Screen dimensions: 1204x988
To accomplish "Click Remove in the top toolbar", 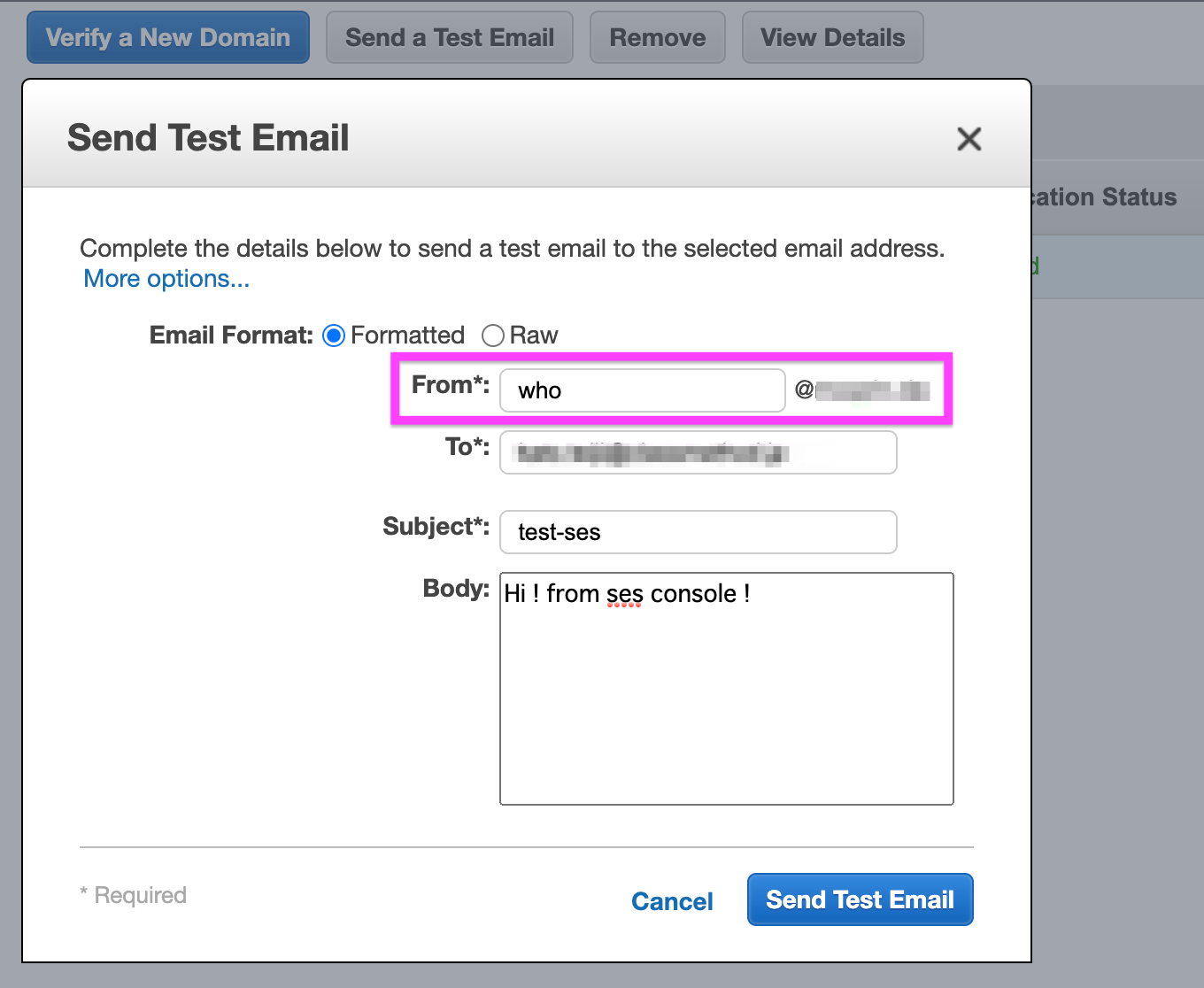I will click(x=657, y=37).
